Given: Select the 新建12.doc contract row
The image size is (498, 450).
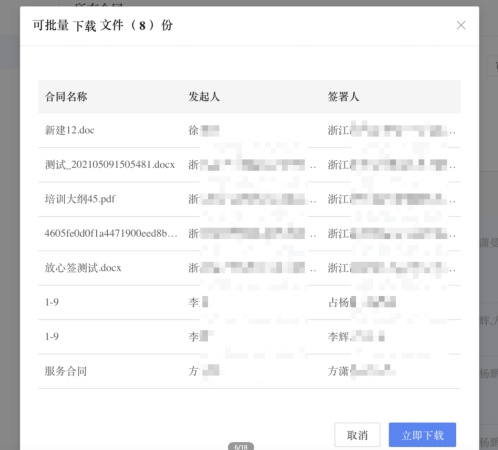Looking at the screenshot, I should (x=249, y=130).
